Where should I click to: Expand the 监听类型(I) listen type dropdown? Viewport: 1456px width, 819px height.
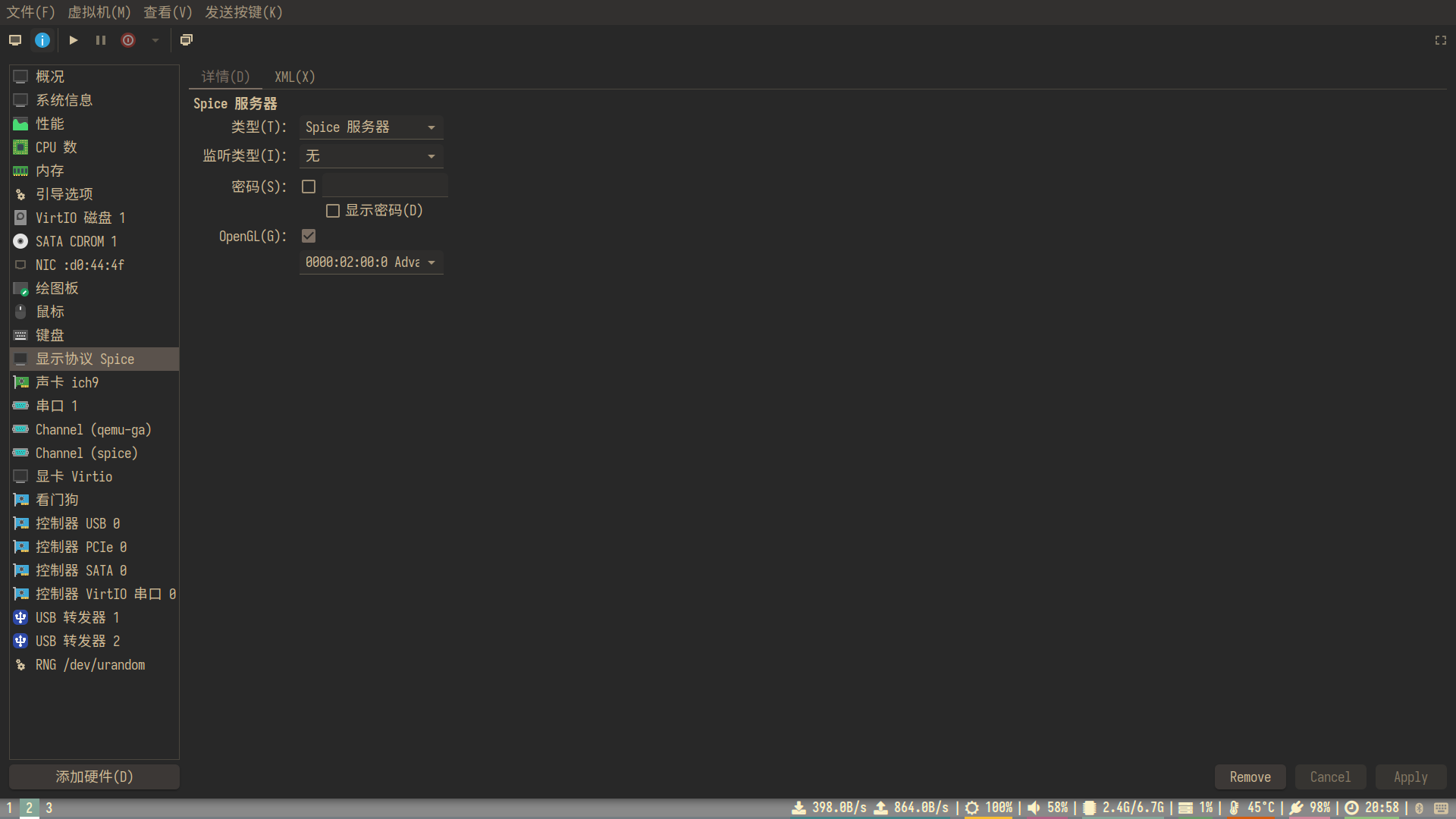371,156
